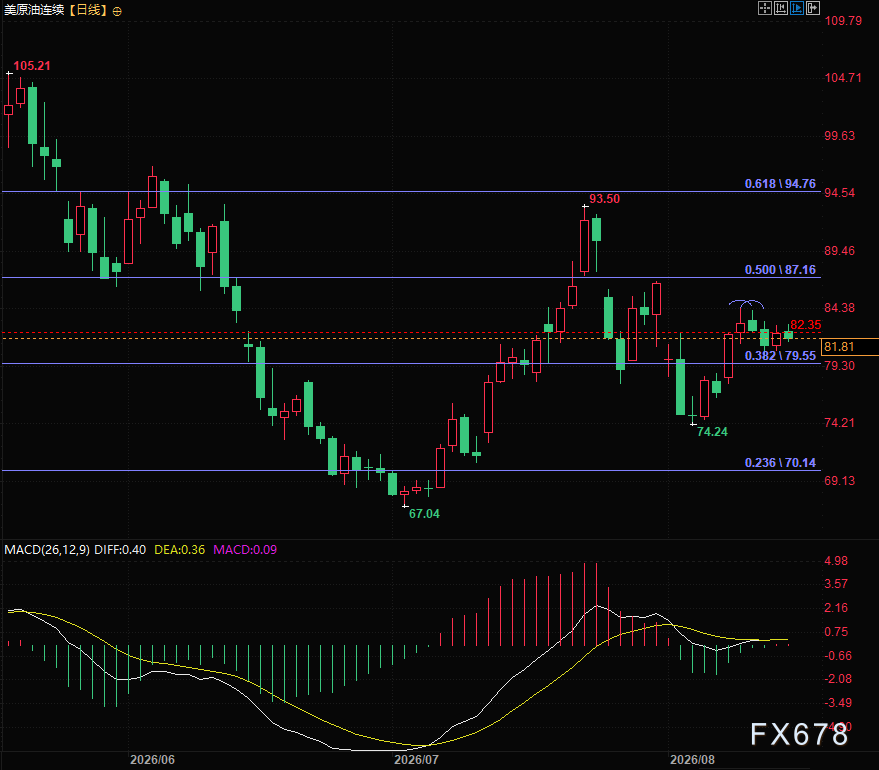Click 4.98 on the MACD axis
879x770 pixels.
[836, 560]
